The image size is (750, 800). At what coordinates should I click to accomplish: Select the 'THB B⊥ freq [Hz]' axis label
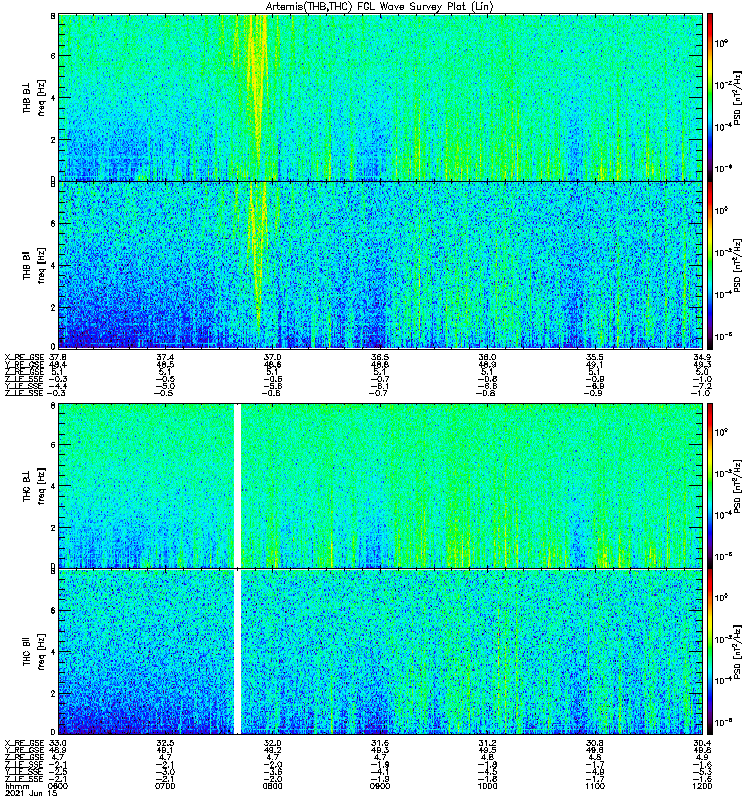[x=34, y=97]
